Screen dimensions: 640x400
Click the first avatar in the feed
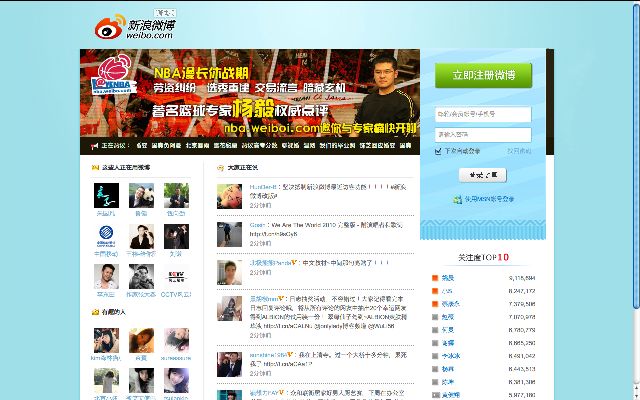[x=230, y=194]
